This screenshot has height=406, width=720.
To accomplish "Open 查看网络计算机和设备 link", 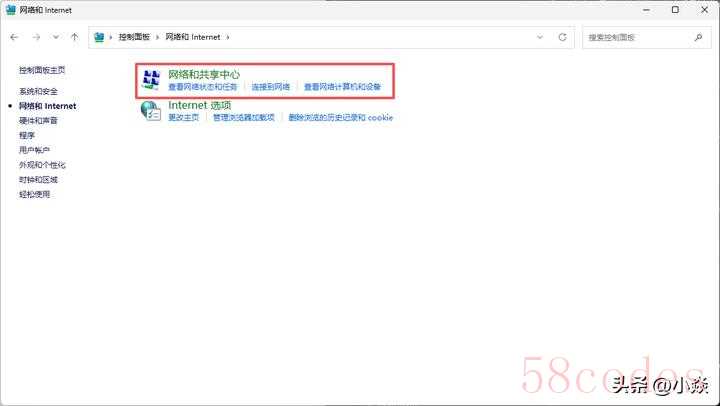I will 343,87.
